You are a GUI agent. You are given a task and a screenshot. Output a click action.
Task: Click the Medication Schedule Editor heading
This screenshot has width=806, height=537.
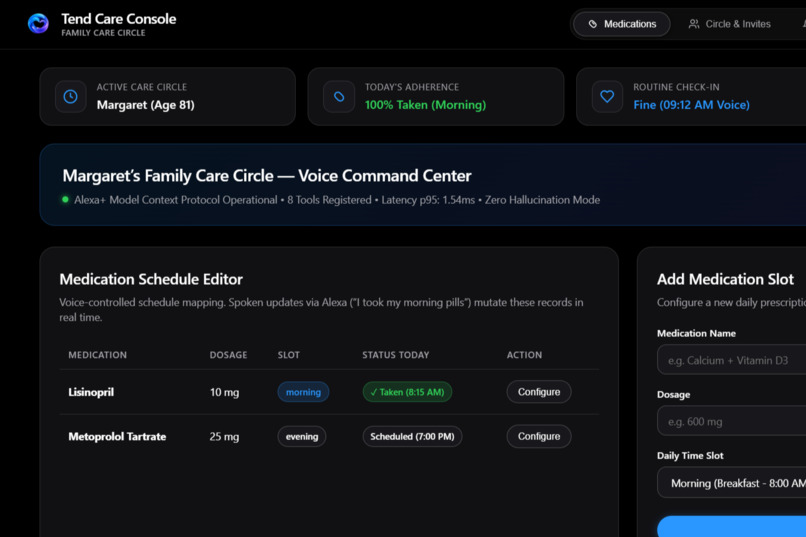pos(151,279)
